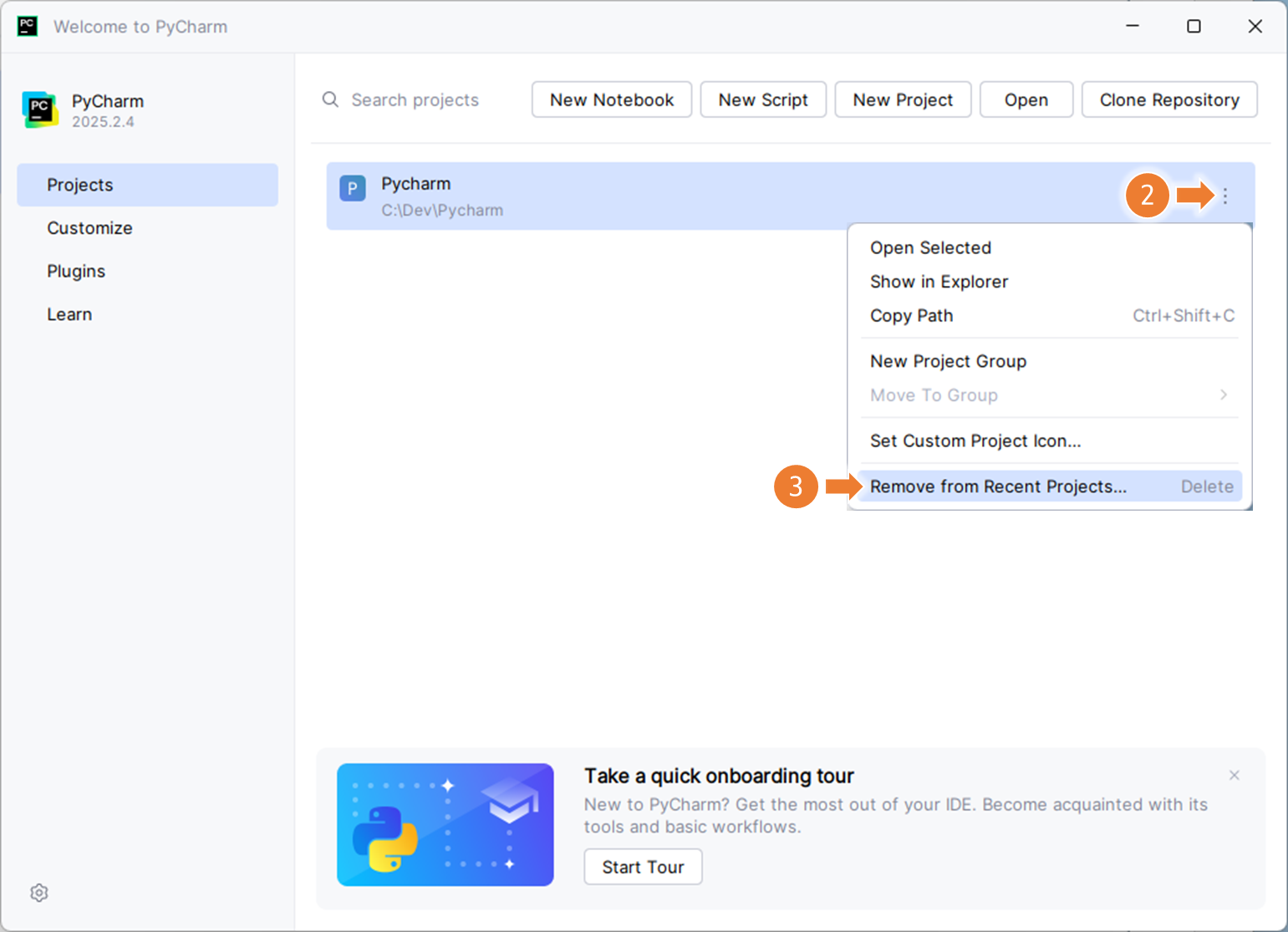Focus the Search projects field
The height and width of the screenshot is (932, 1288).
point(415,99)
